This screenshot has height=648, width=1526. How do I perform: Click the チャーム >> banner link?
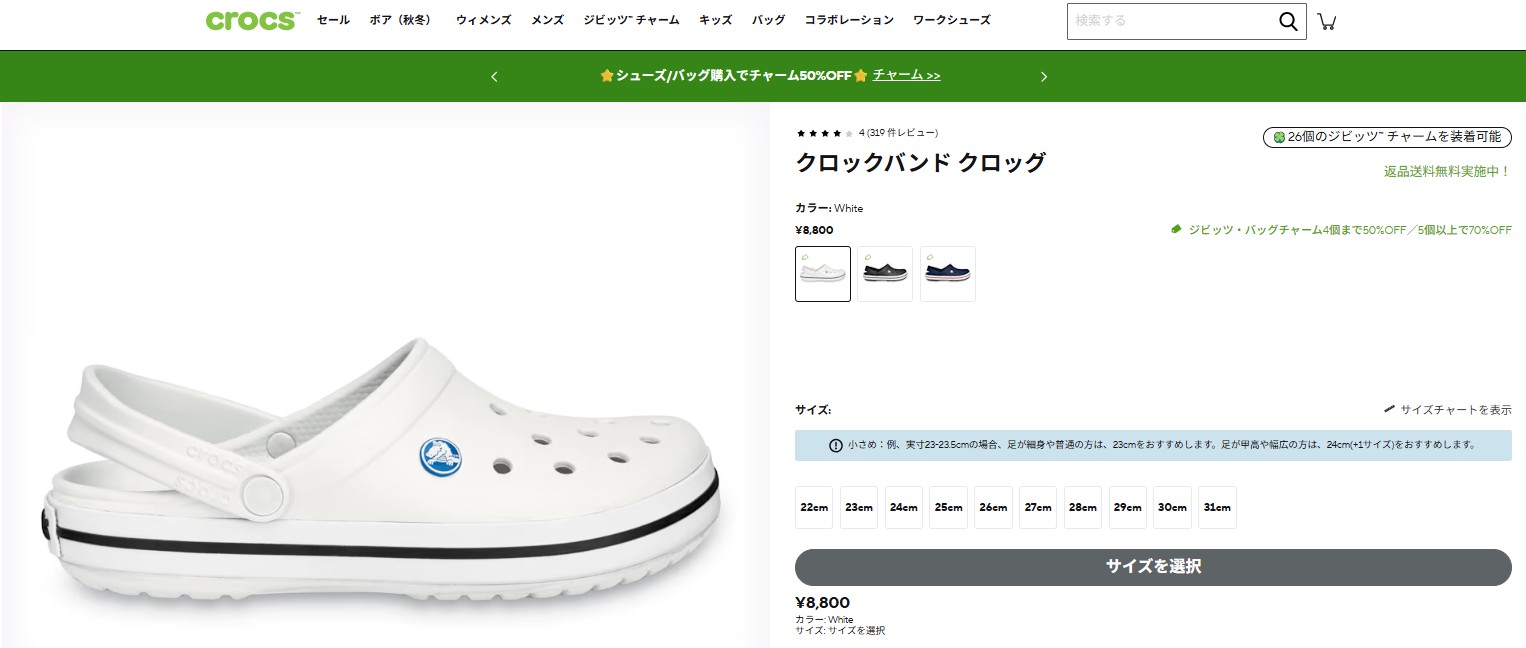click(904, 75)
